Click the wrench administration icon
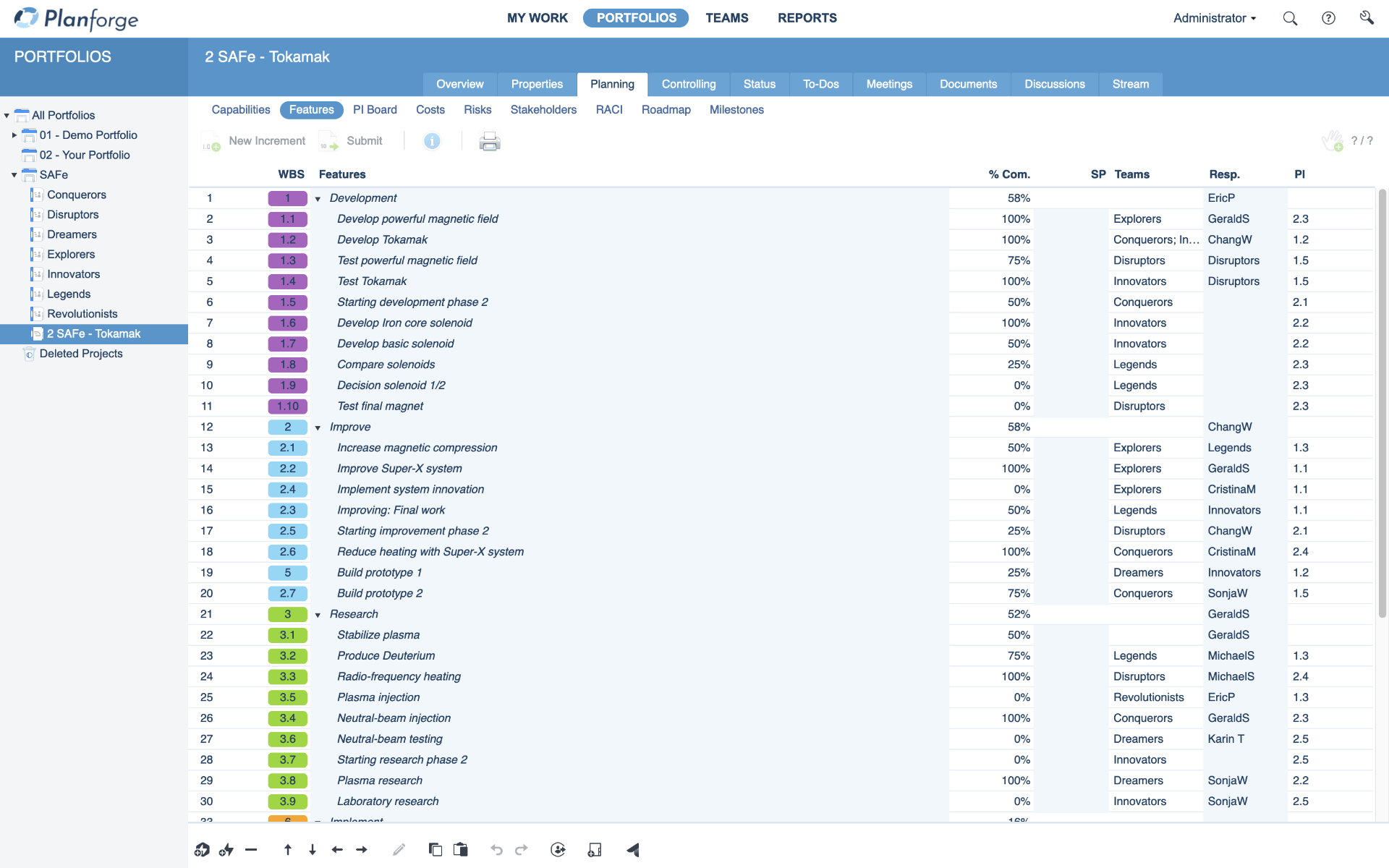The image size is (1389, 868). click(1367, 18)
